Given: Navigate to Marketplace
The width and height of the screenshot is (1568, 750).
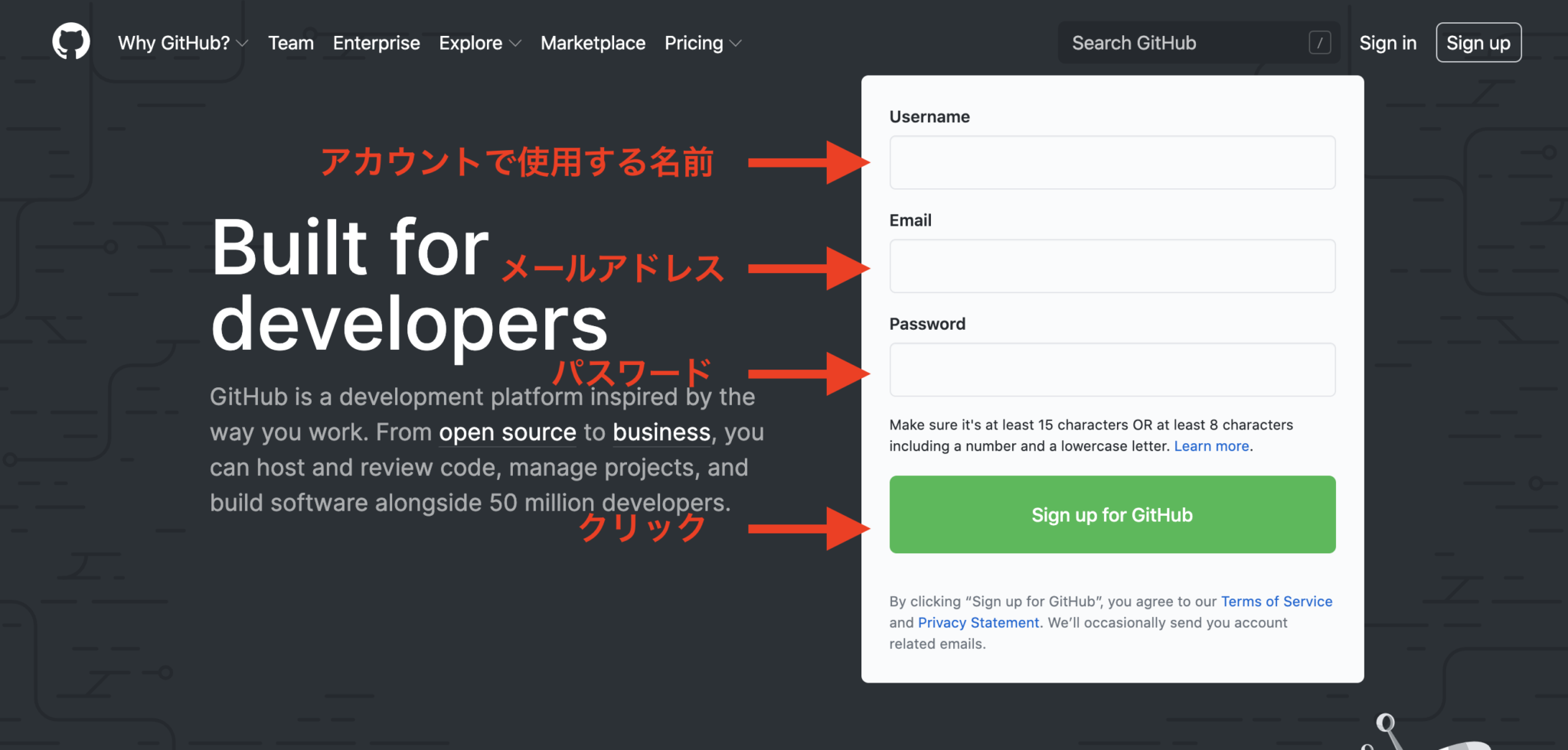Looking at the screenshot, I should (x=593, y=43).
